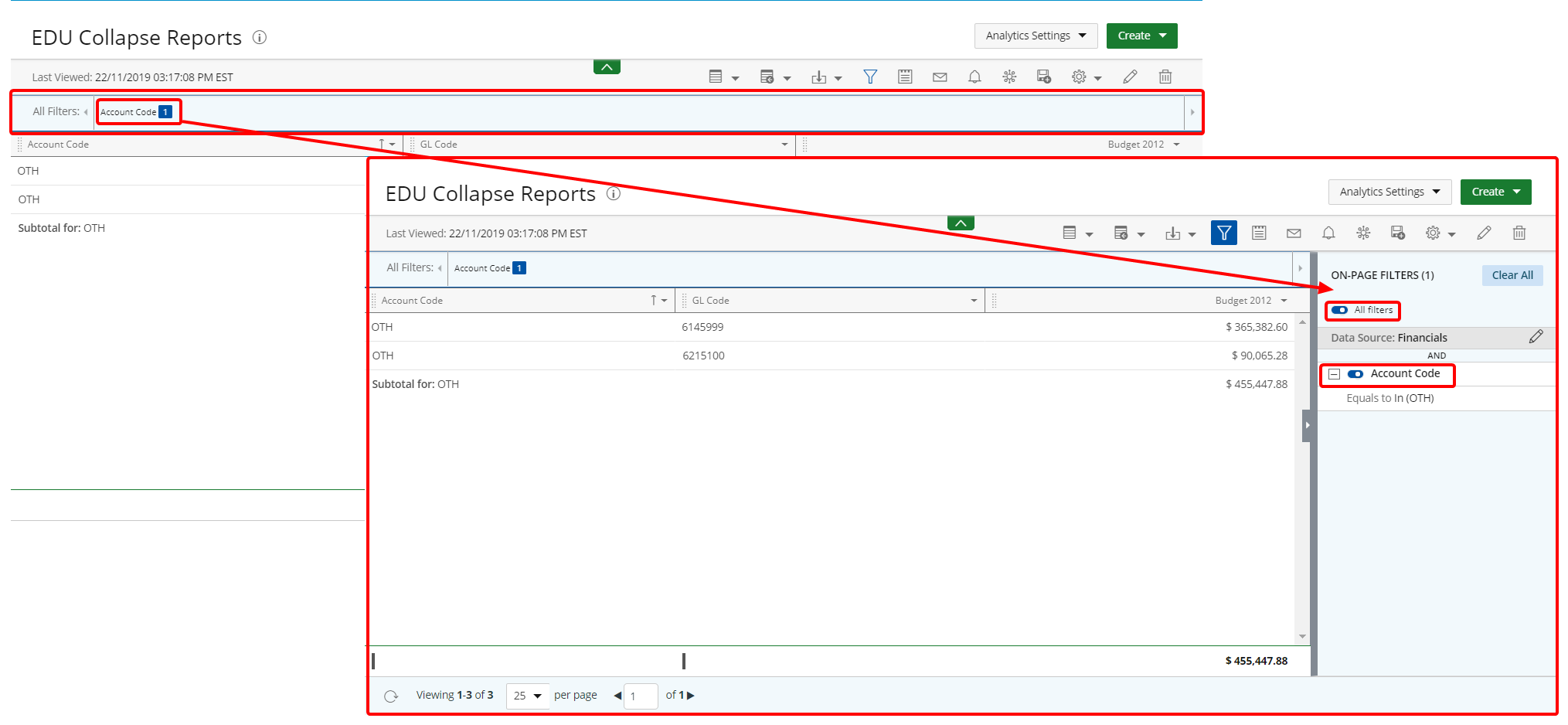Click the email envelope icon in the background report
This screenshot has width=1568, height=725.
pos(940,77)
